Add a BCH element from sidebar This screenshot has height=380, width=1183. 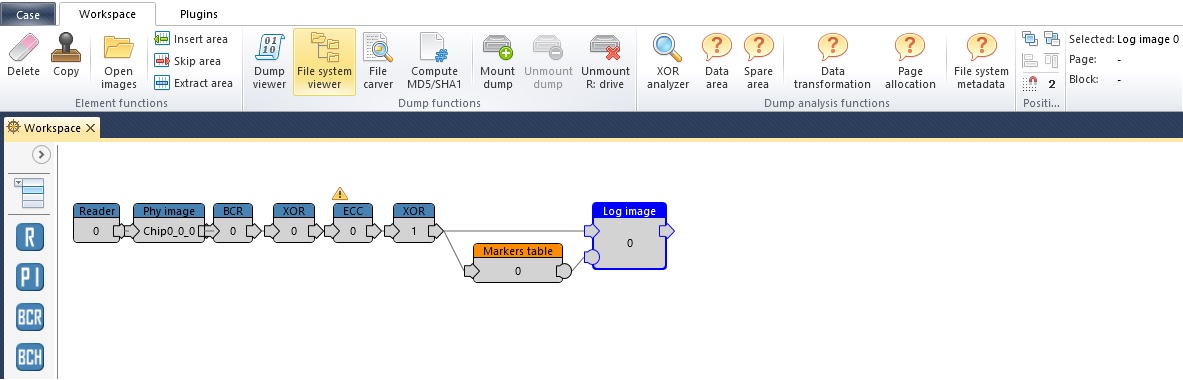[x=30, y=356]
